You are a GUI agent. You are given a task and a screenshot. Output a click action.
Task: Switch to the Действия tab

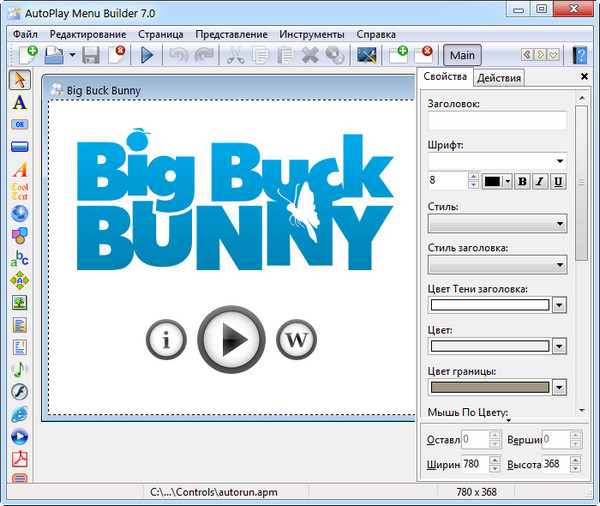point(499,78)
